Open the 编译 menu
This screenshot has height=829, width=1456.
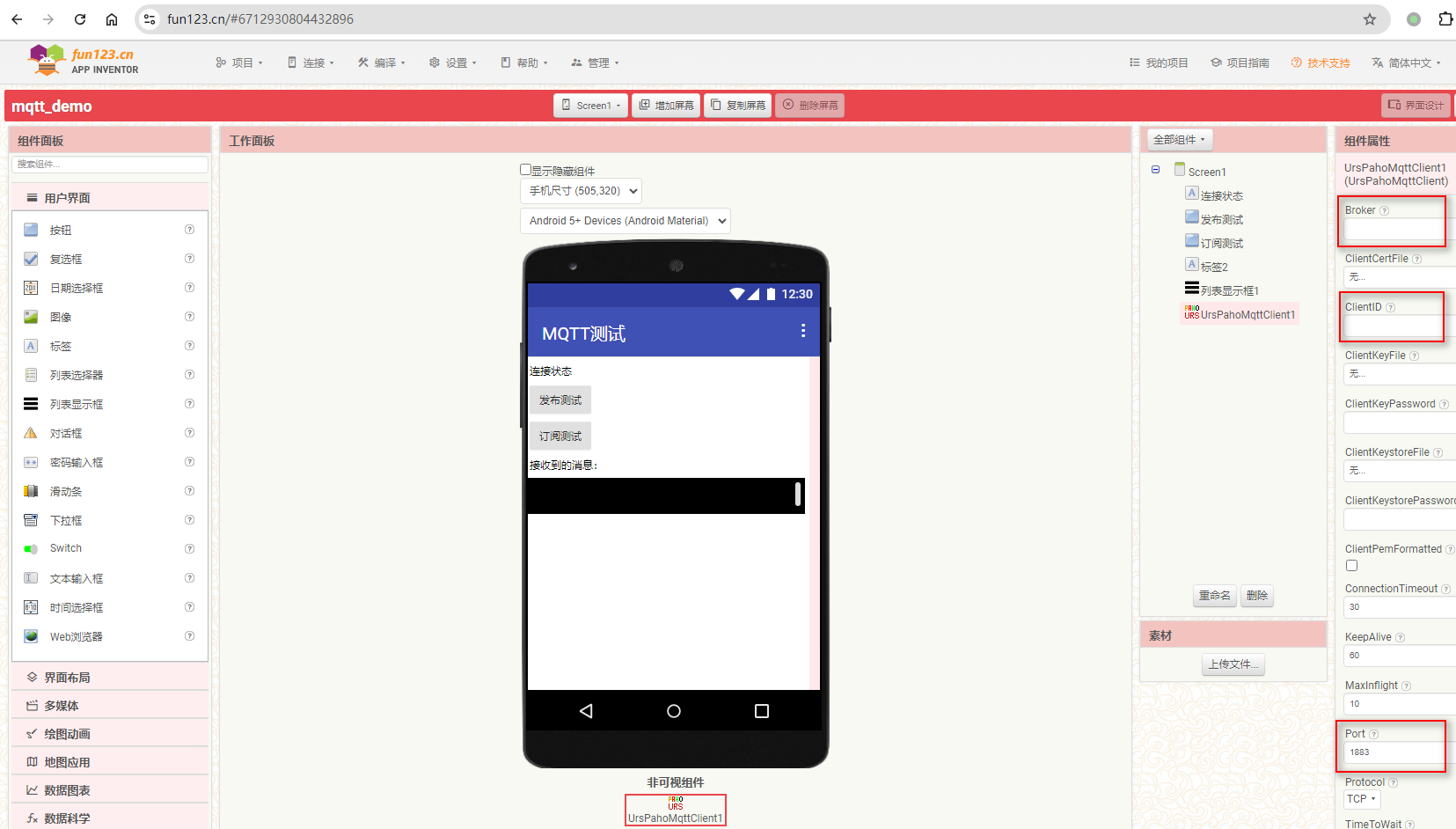pos(382,62)
